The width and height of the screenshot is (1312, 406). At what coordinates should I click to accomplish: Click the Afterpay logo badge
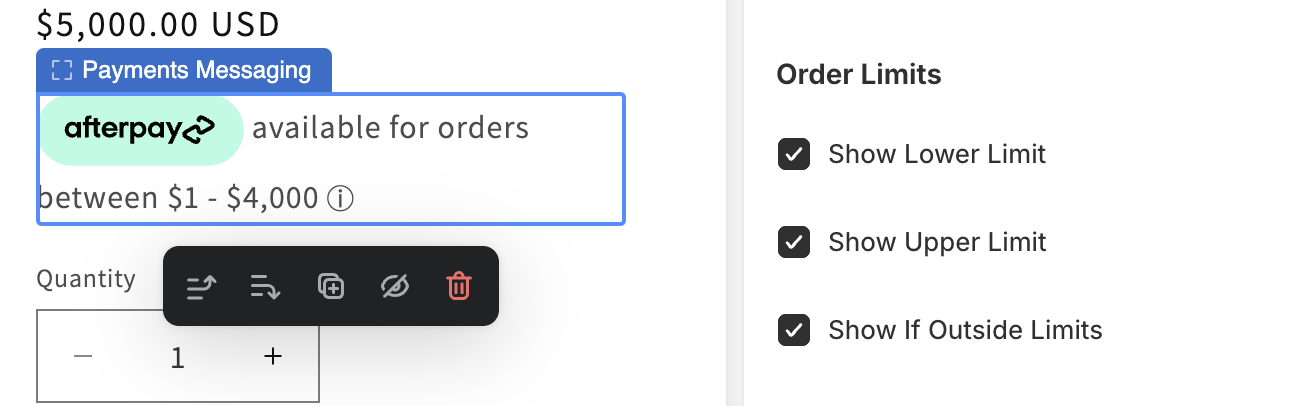[x=140, y=129]
